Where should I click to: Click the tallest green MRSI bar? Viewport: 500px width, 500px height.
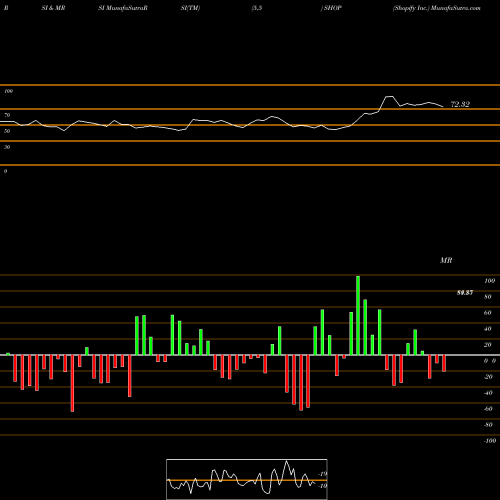pos(358,315)
